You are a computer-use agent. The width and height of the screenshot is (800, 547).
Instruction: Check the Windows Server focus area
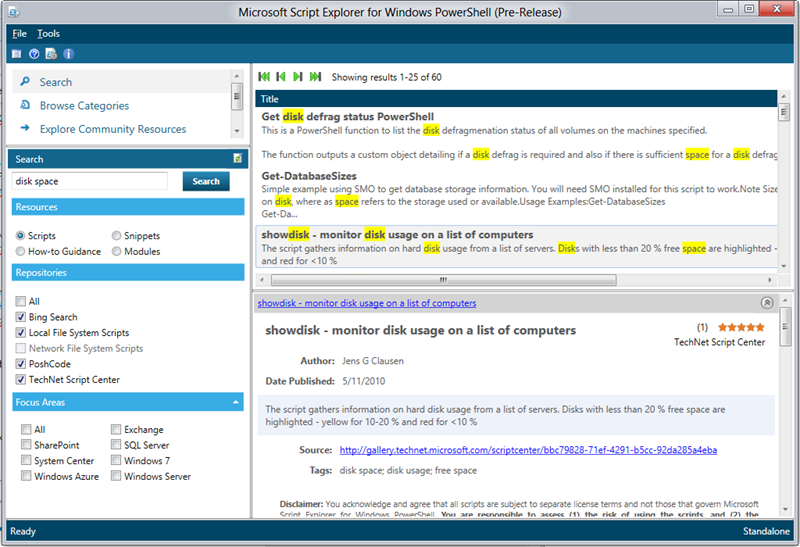[x=116, y=476]
